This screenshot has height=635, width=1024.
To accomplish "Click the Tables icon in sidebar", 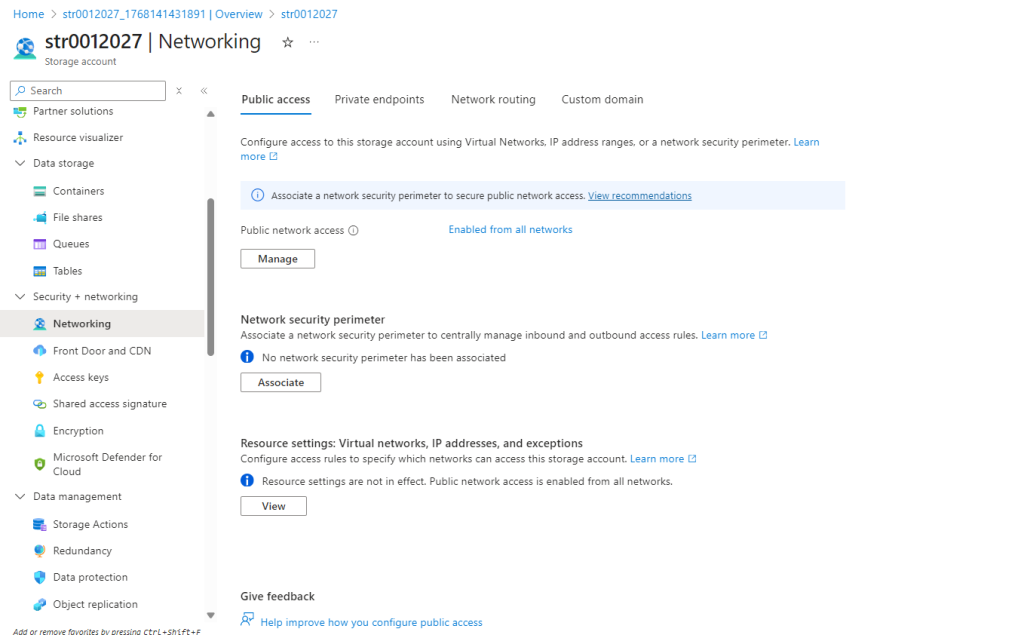I will [40, 271].
